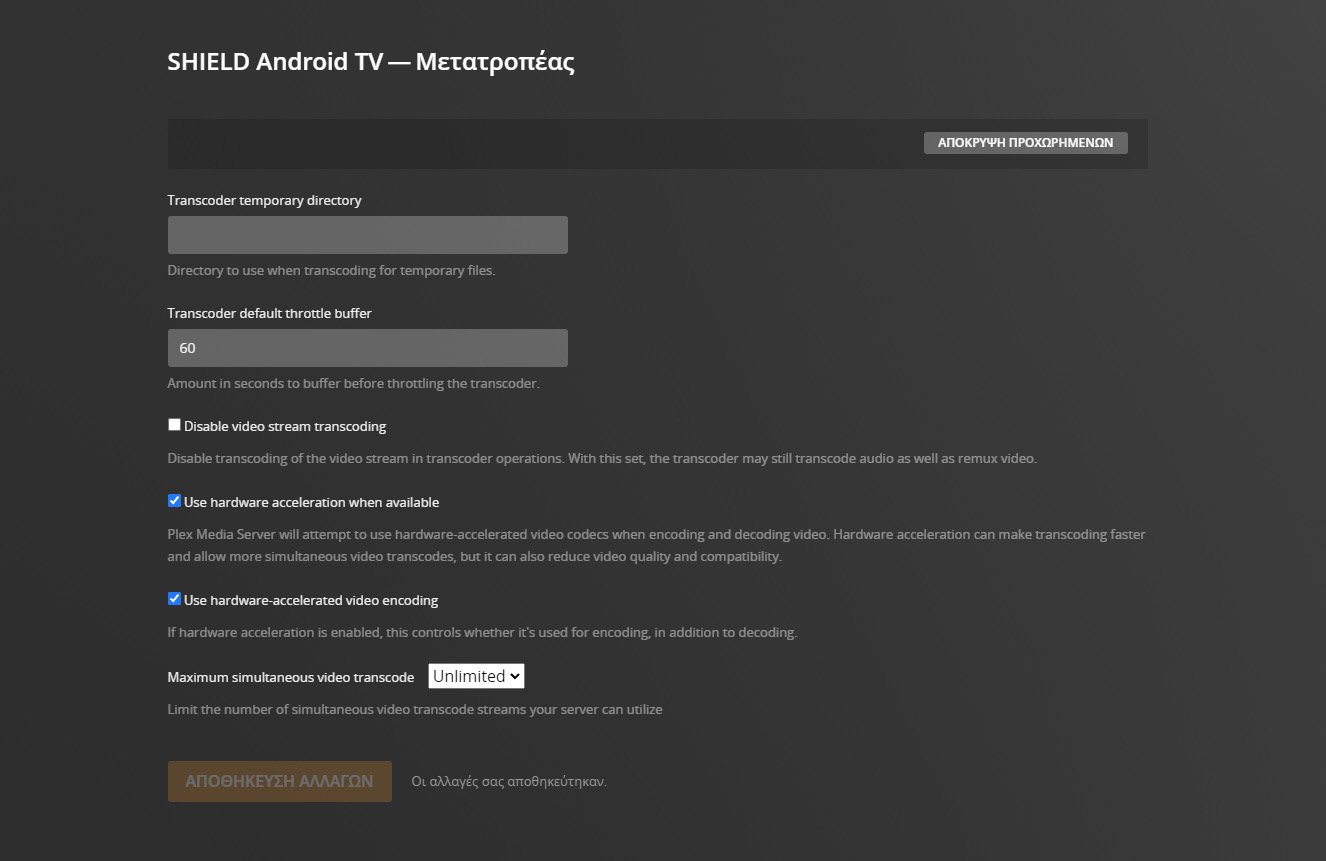The width and height of the screenshot is (1326, 861).
Task: Click the 'If hardware acceleration is enabled' description
Action: 482,633
